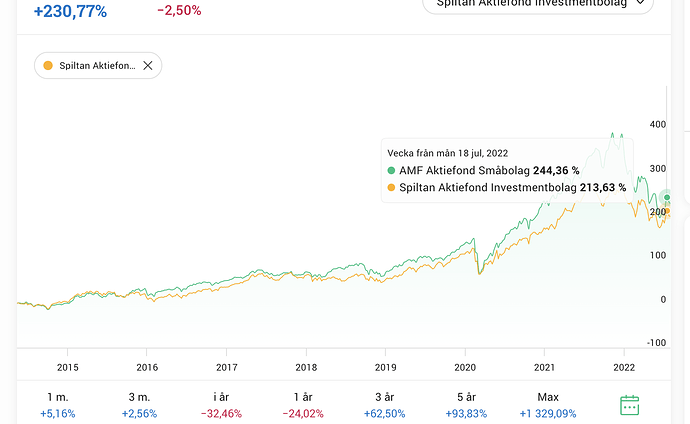Click the orange Spiltan legend dot in tooltip
The image size is (690, 424).
(391, 187)
